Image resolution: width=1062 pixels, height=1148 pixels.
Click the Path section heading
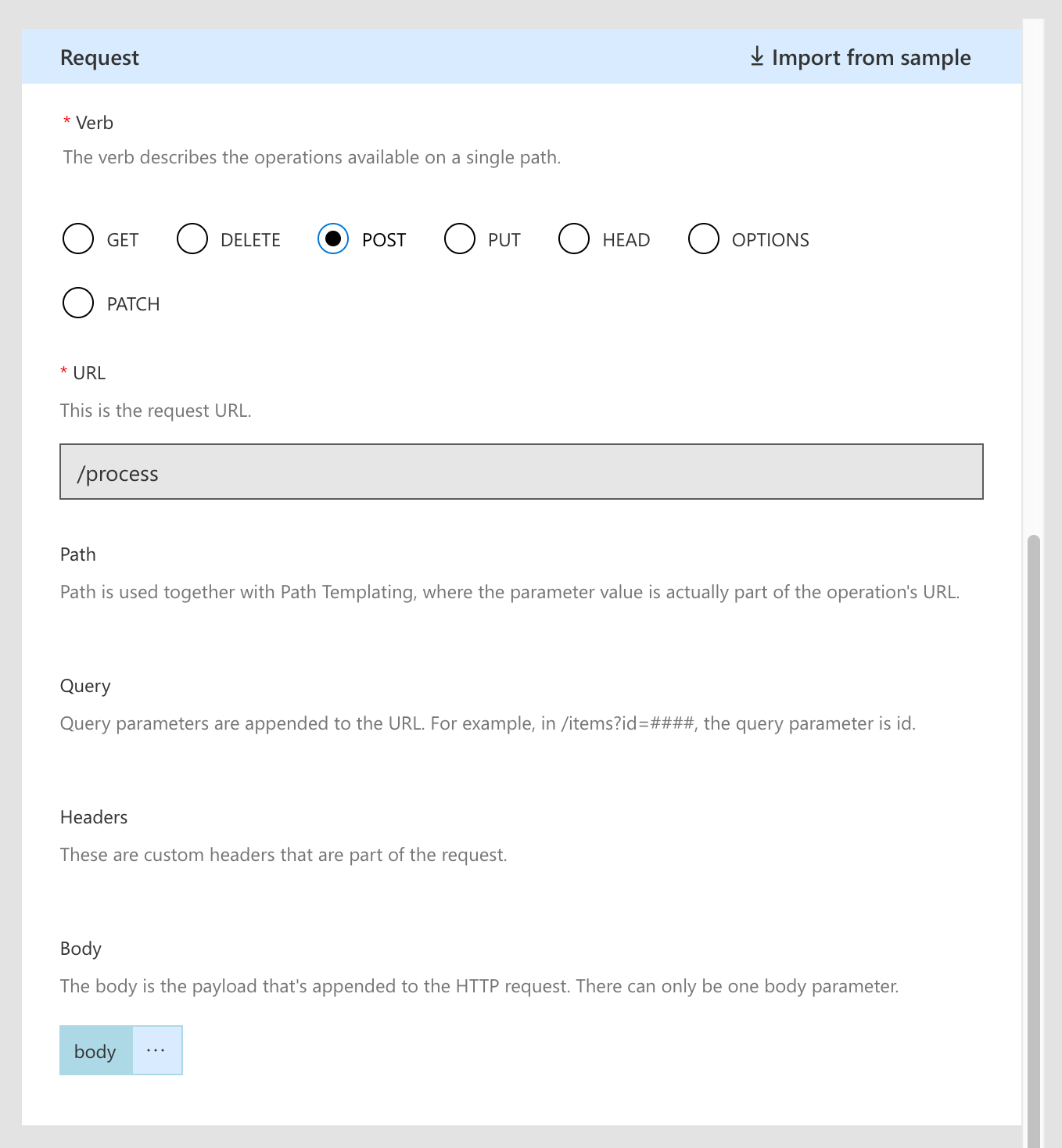pos(77,554)
